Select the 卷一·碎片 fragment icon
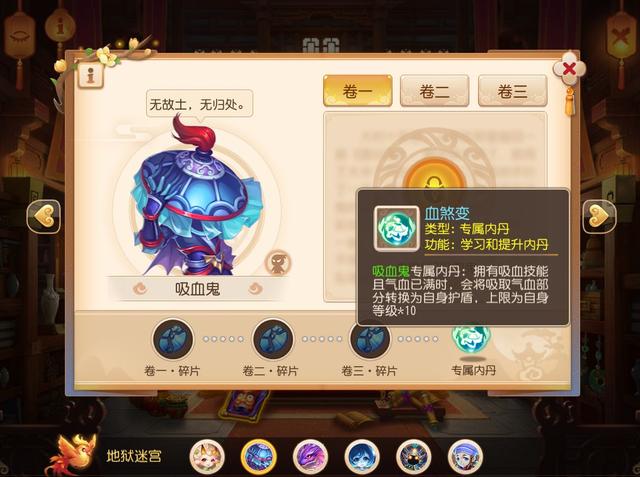Screen dimensions: 640x477 tap(173, 339)
